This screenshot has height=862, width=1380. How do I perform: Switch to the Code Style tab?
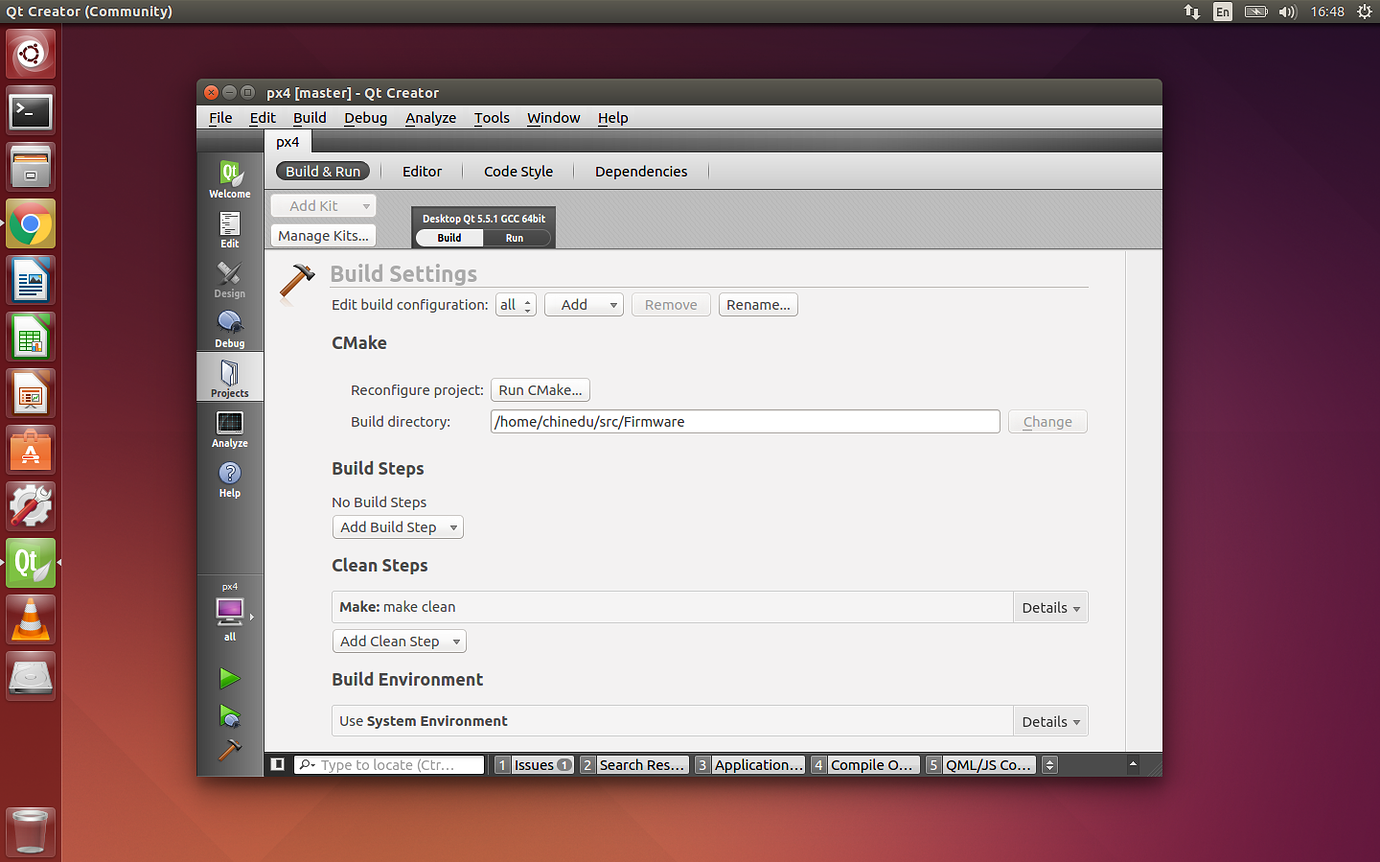pyautogui.click(x=518, y=171)
